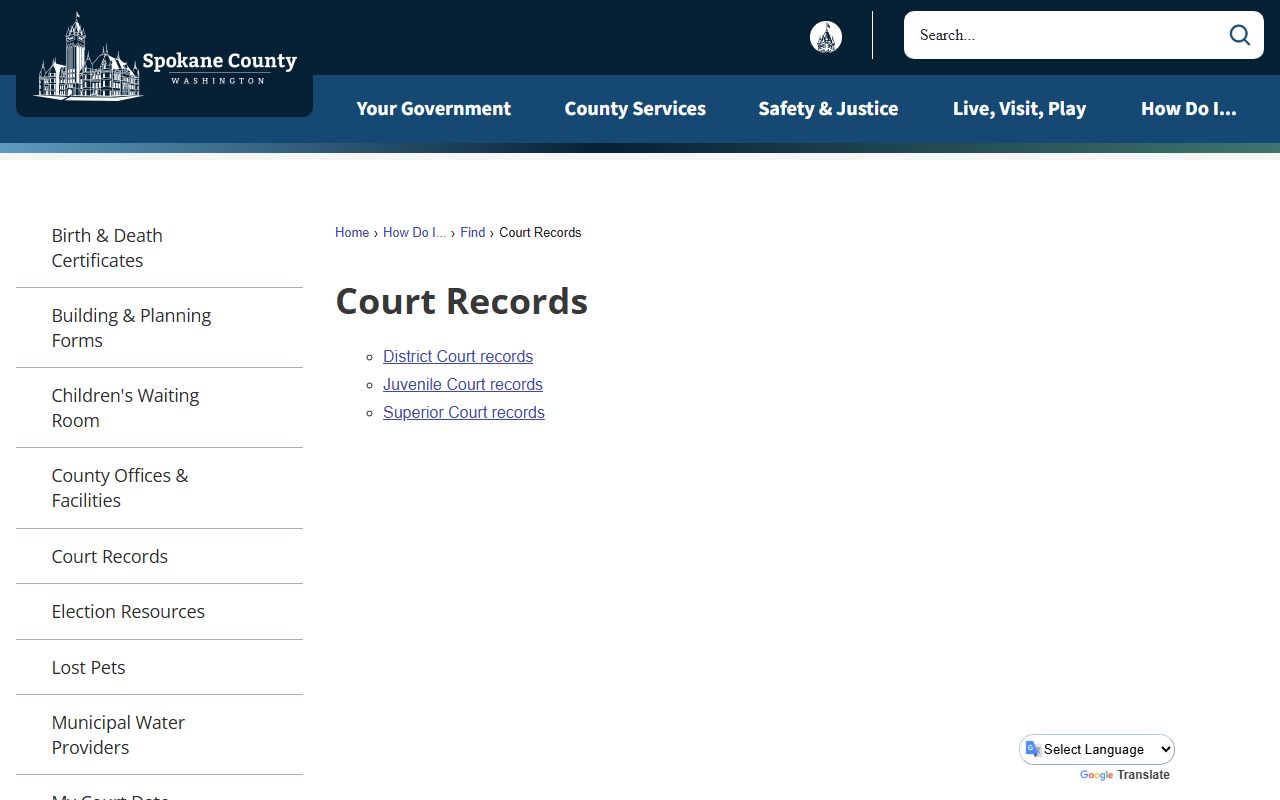Open Election Resources sidebar item

point(159,612)
